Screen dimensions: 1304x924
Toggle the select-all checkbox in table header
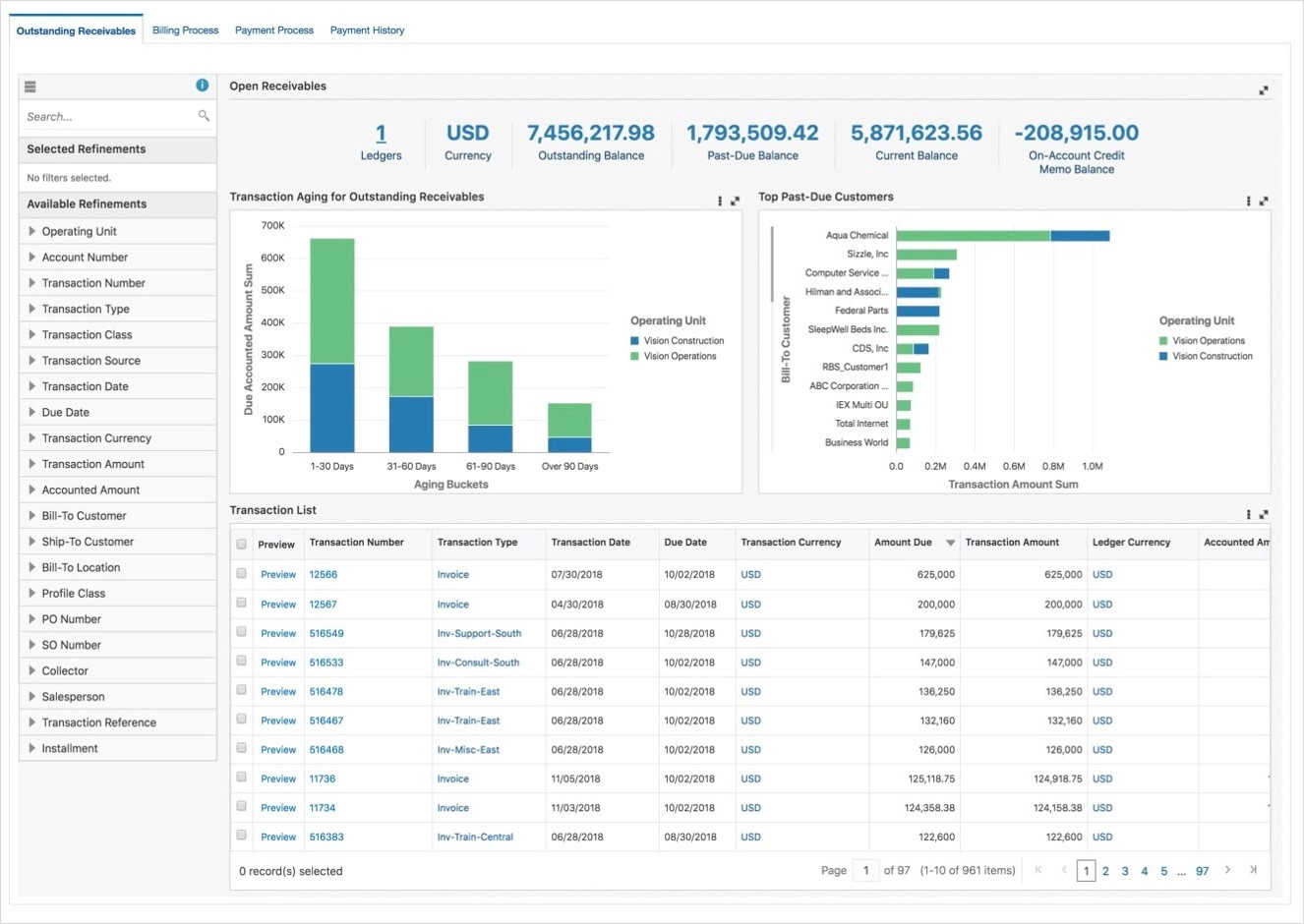241,544
